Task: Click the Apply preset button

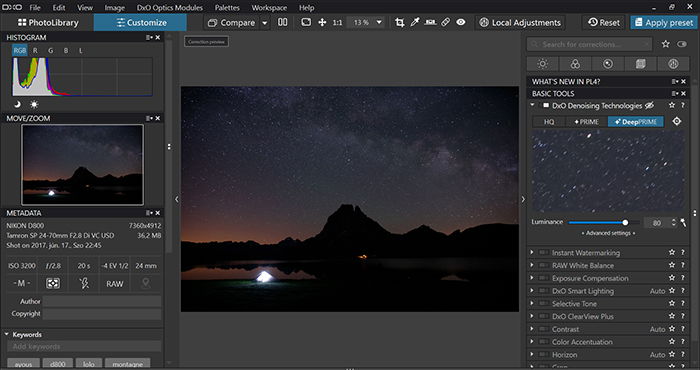Action: (x=664, y=23)
